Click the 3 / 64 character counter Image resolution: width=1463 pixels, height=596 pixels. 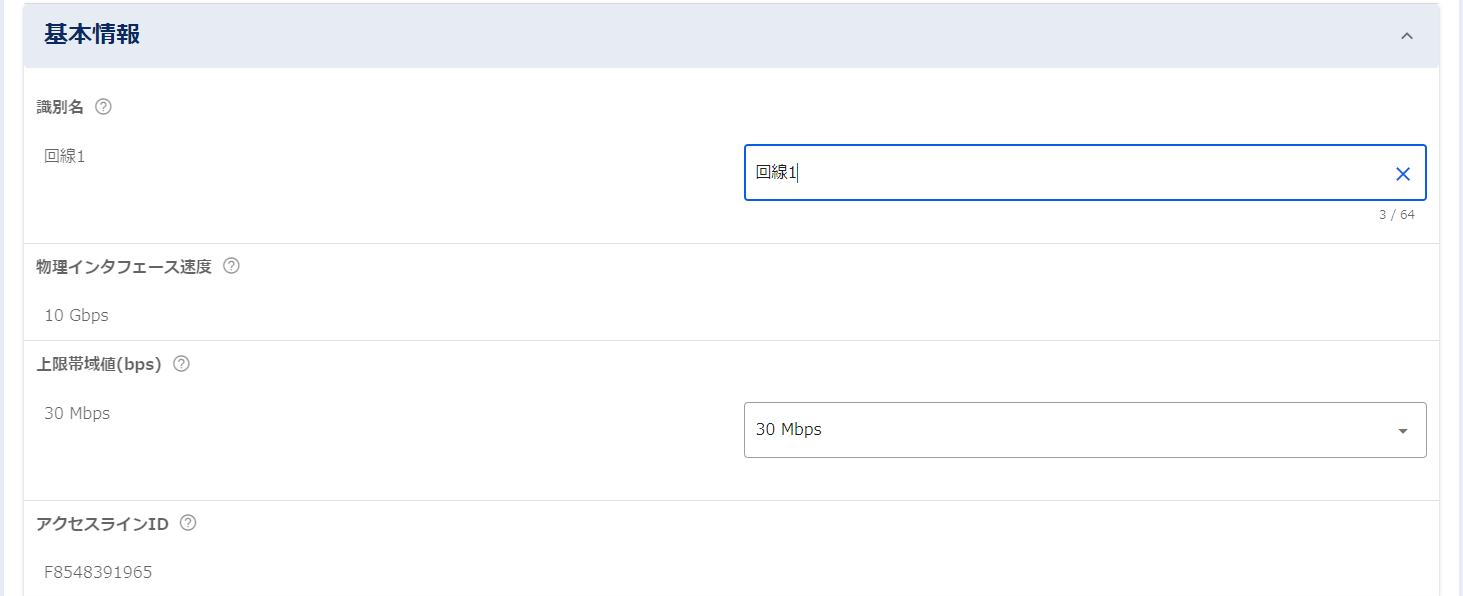click(1396, 215)
